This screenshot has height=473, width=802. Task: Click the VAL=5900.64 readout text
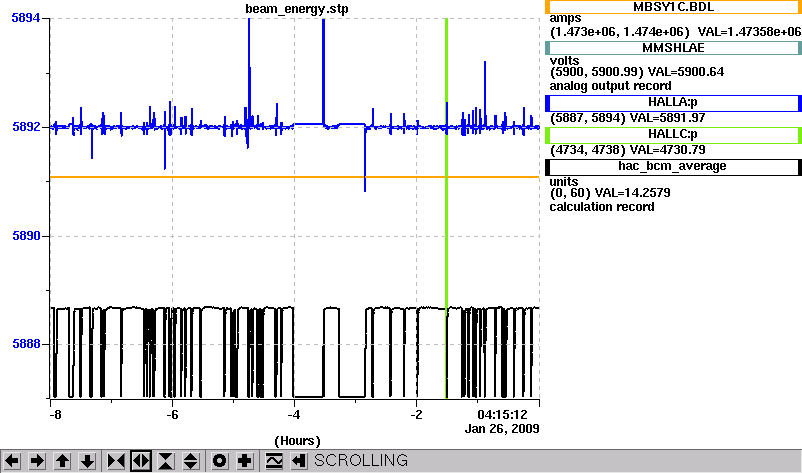point(686,72)
